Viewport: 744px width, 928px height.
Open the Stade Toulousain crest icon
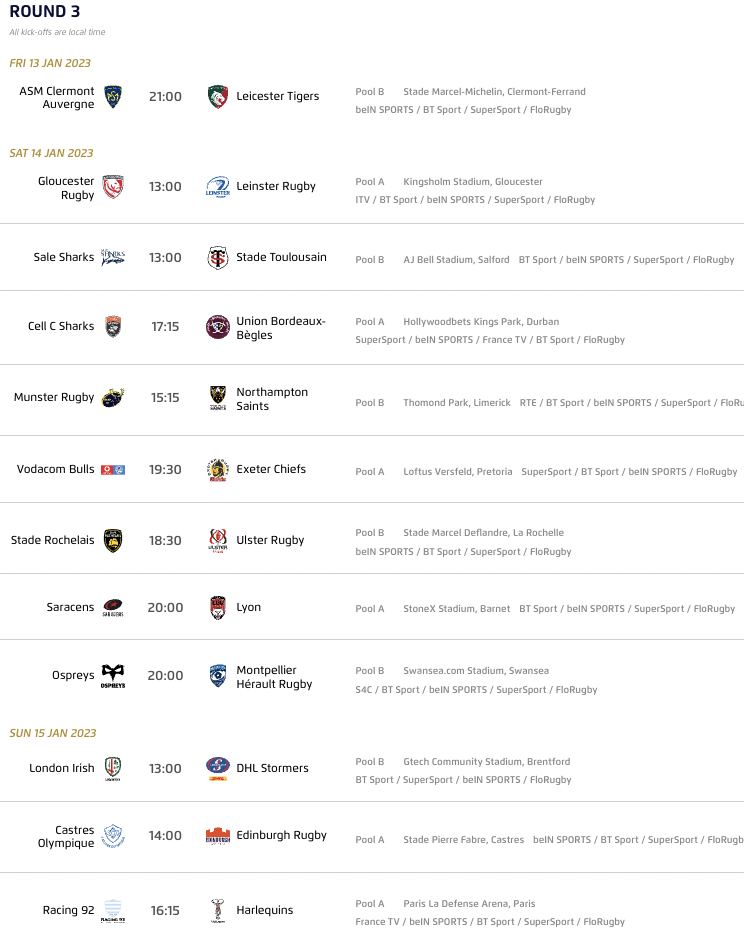217,258
